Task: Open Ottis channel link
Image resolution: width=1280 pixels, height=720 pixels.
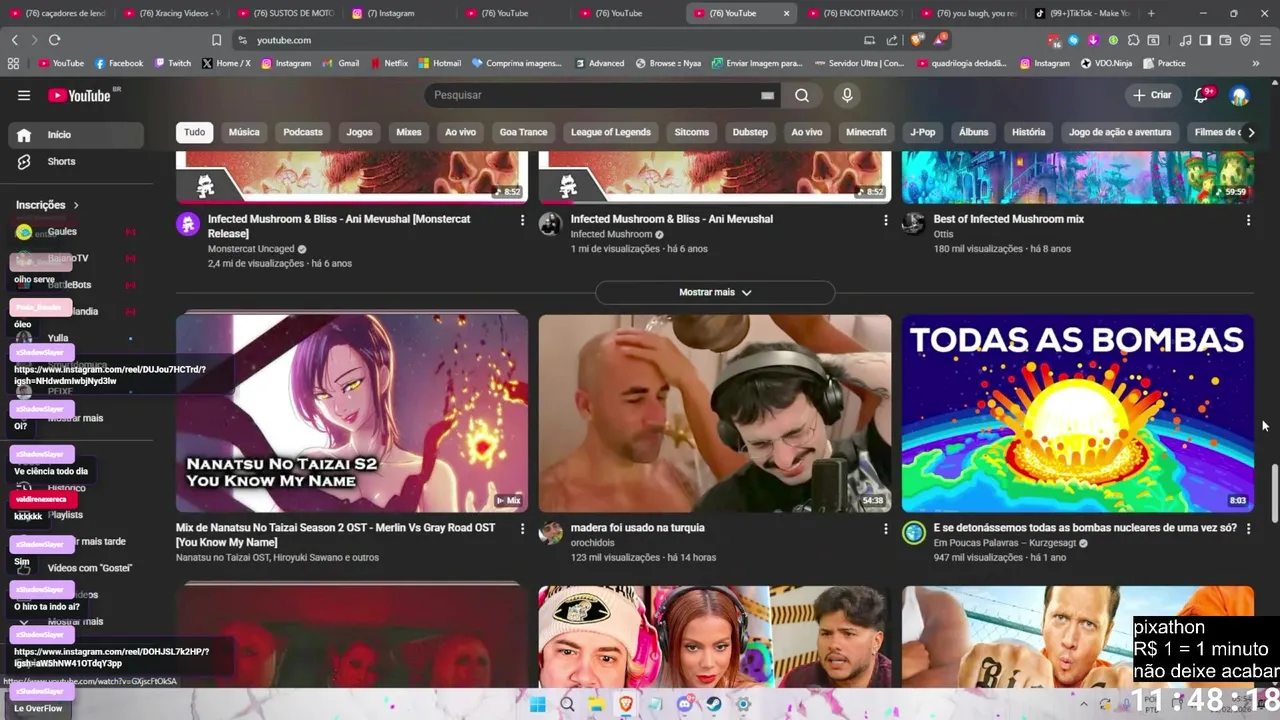Action: pos(943,234)
